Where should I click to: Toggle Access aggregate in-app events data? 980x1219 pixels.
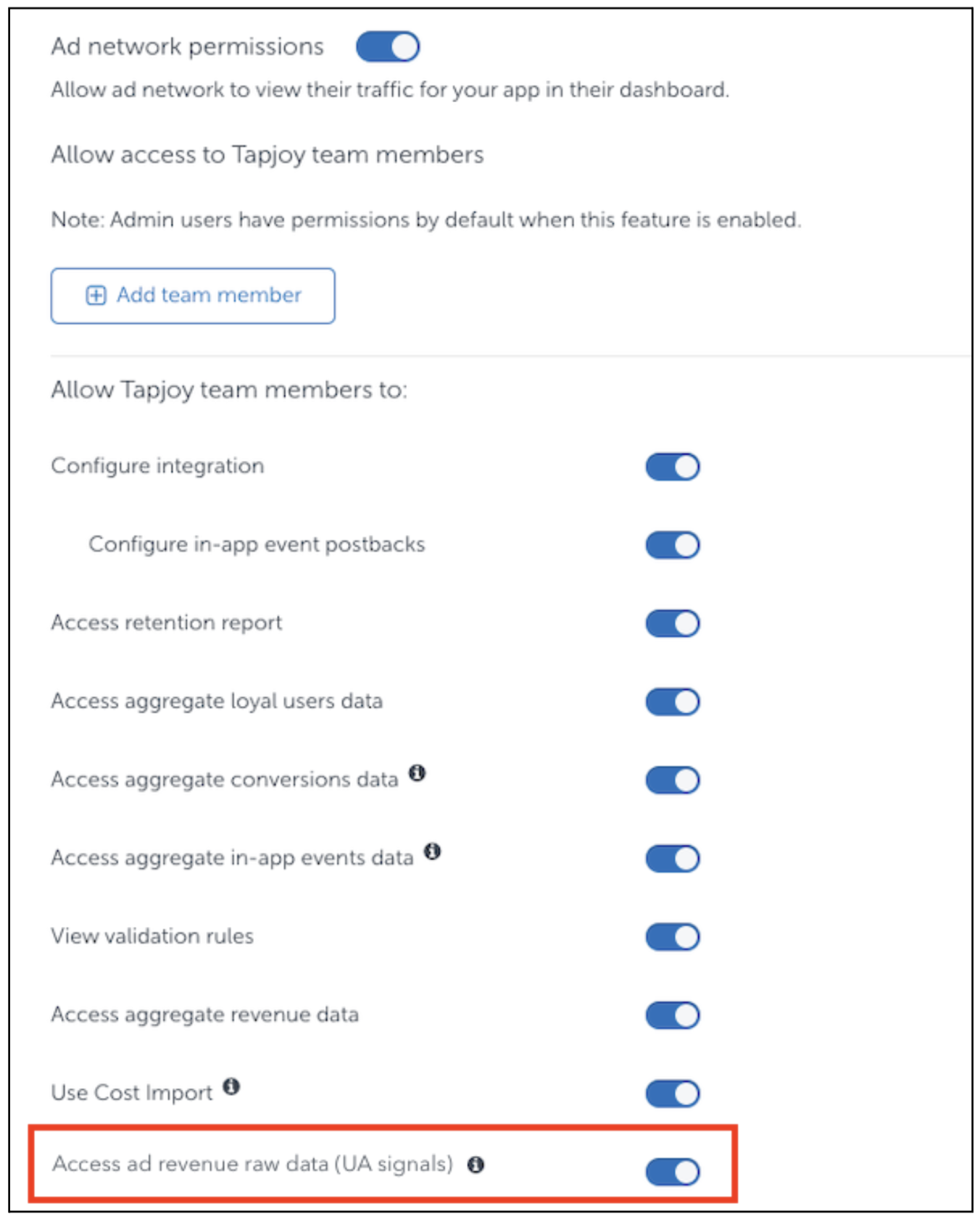(673, 858)
